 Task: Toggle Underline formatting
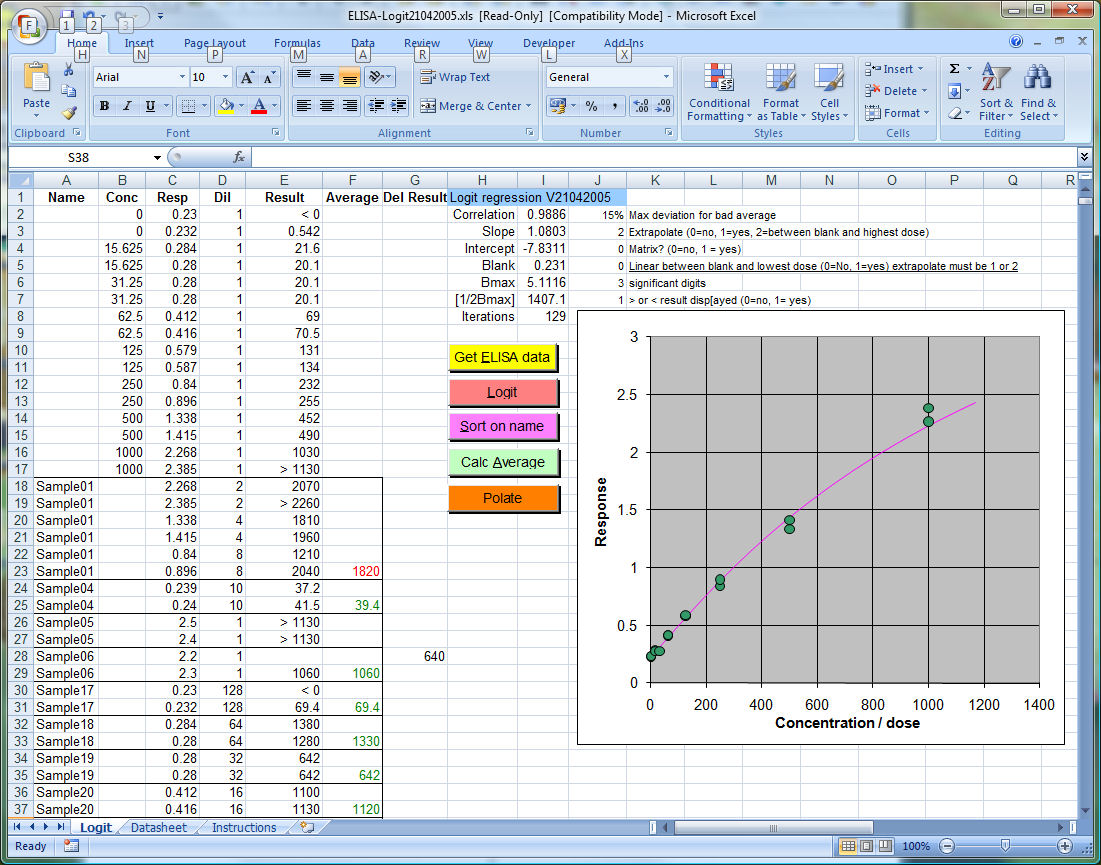point(150,106)
